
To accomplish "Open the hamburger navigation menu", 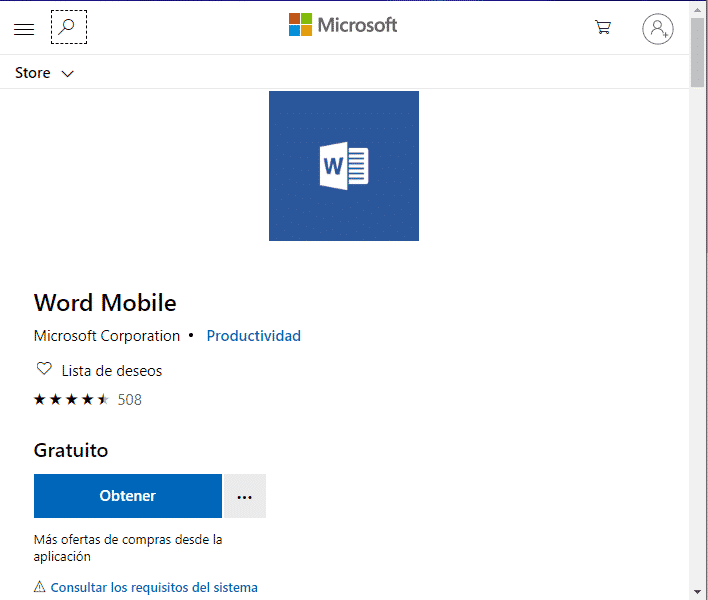I will click(24, 29).
